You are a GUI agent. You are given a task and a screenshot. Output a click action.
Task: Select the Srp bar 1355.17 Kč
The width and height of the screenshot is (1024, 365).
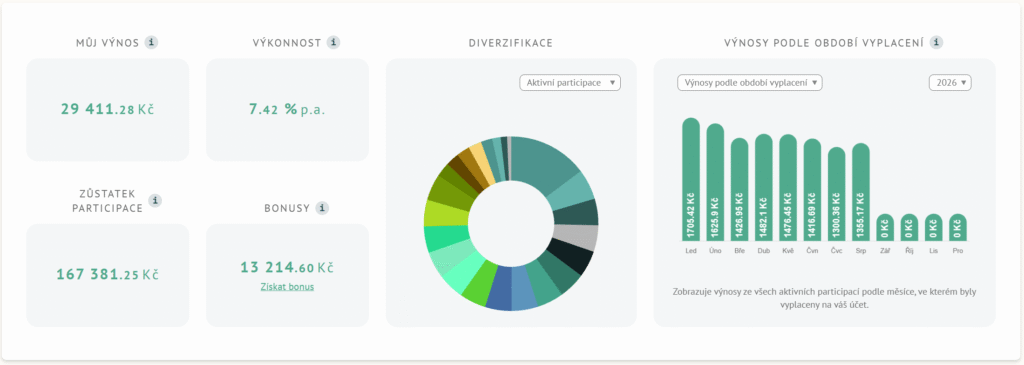pos(861,191)
